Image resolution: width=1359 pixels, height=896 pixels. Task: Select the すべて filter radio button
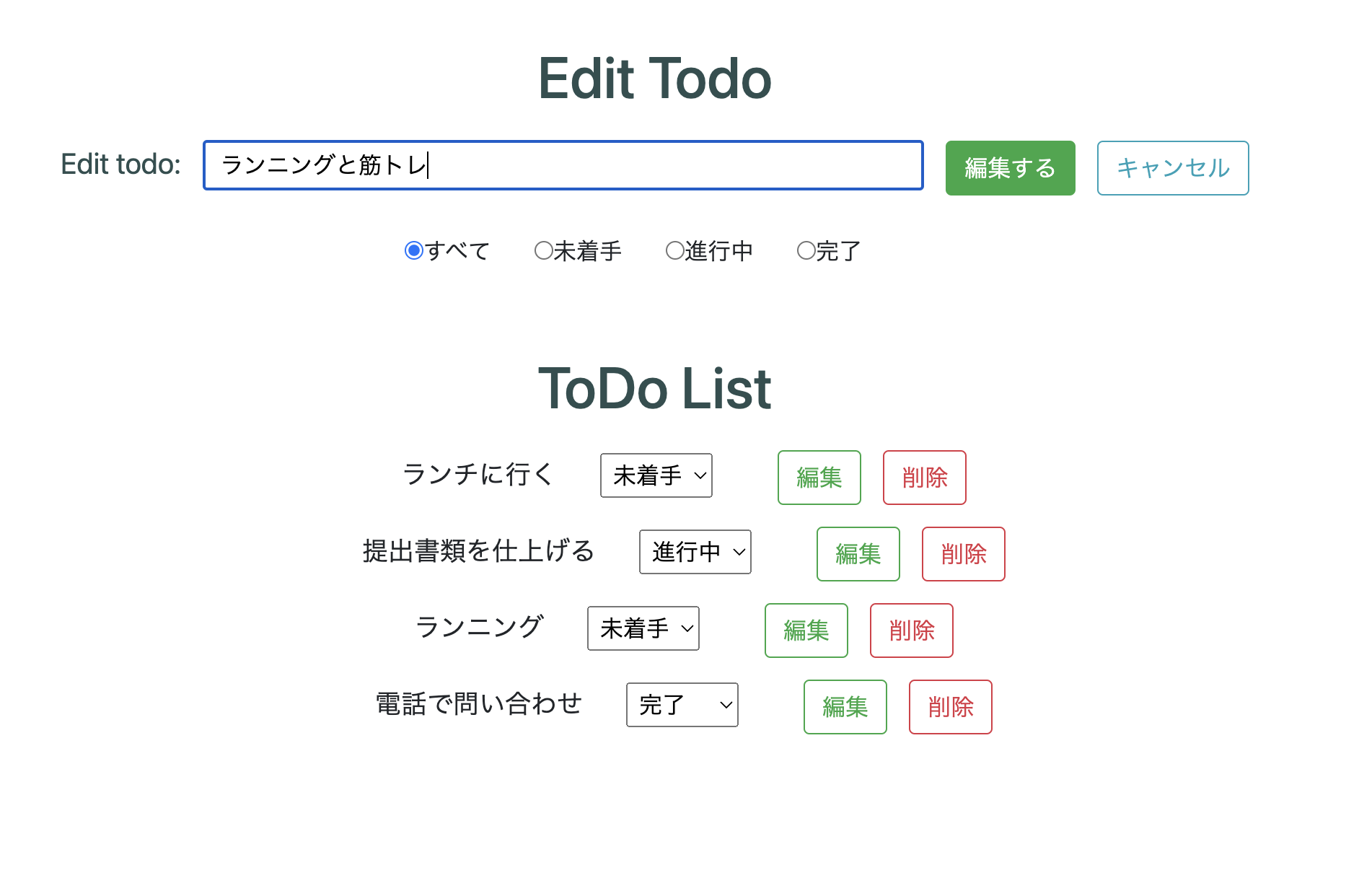pos(414,250)
